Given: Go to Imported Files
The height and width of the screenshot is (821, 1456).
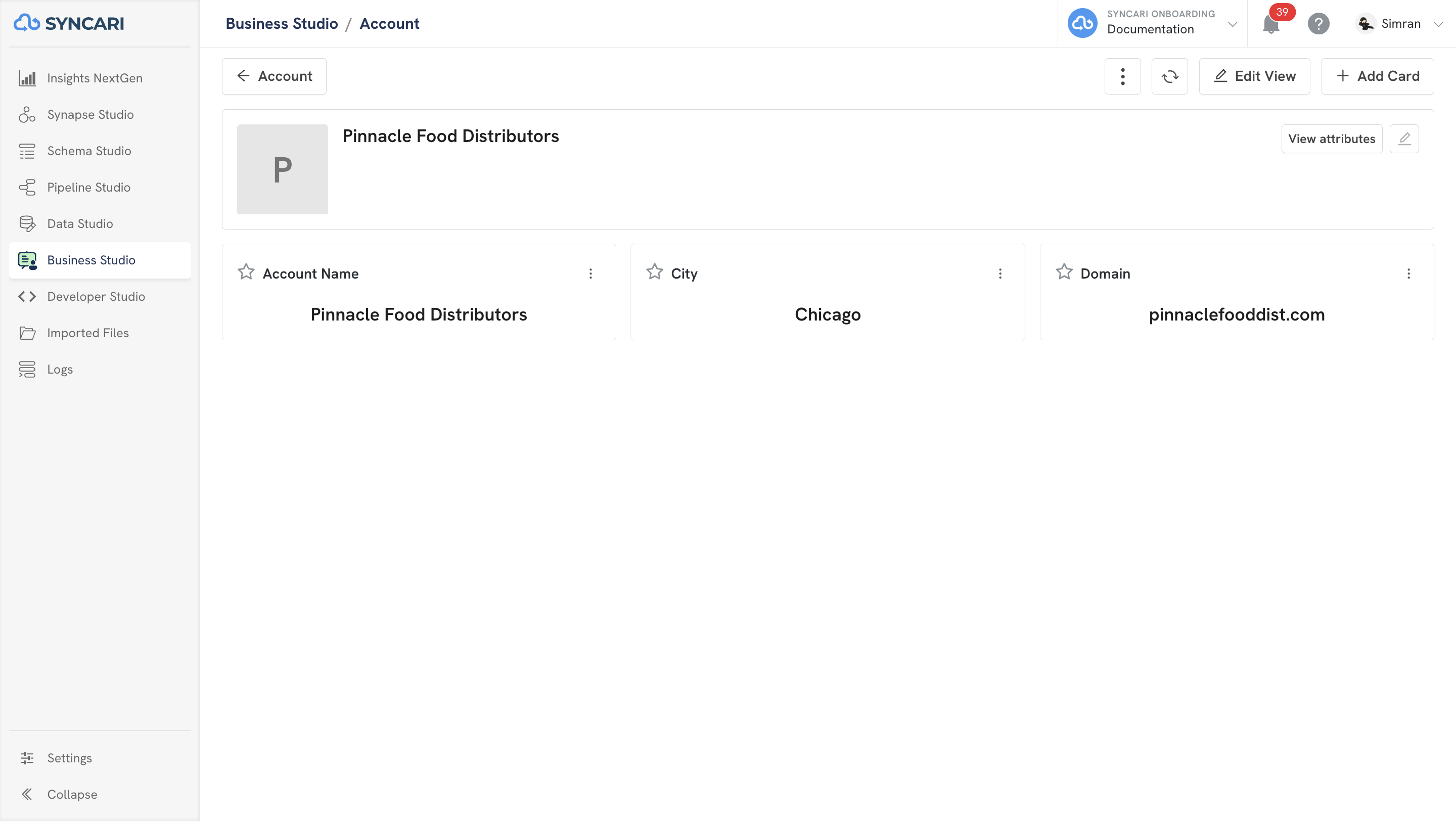Looking at the screenshot, I should (x=100, y=333).
